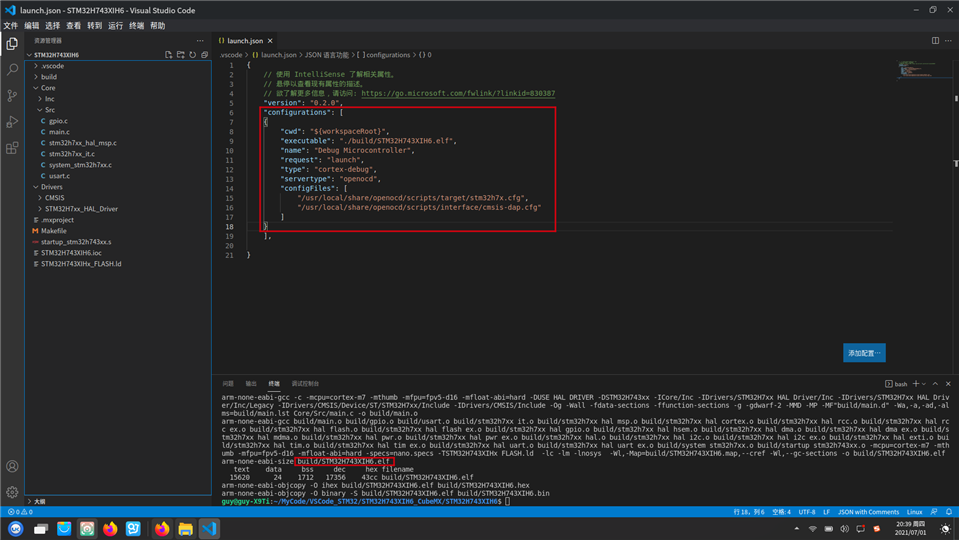Collapse all folders in explorer
The image size is (959, 540).
click(x=204, y=55)
